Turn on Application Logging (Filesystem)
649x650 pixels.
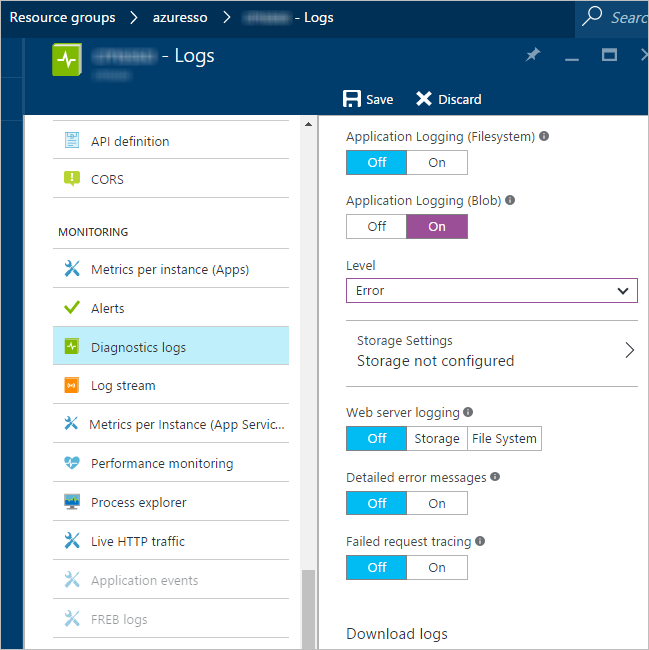[x=436, y=162]
